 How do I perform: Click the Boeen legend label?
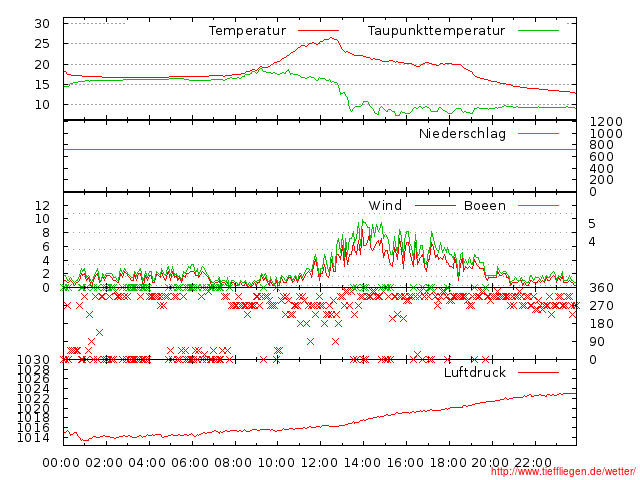[485, 205]
